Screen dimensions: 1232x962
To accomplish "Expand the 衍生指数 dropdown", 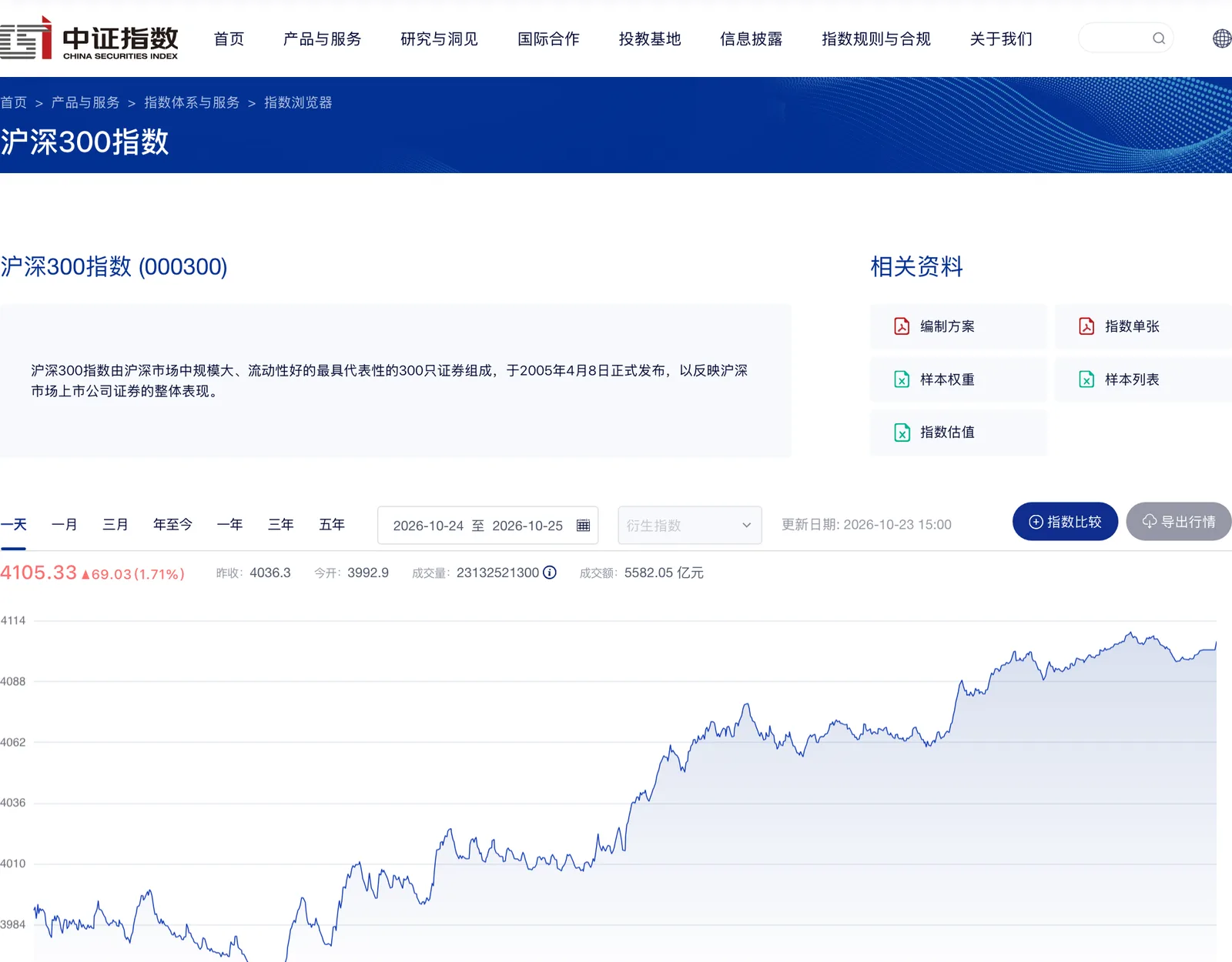I will tap(690, 526).
